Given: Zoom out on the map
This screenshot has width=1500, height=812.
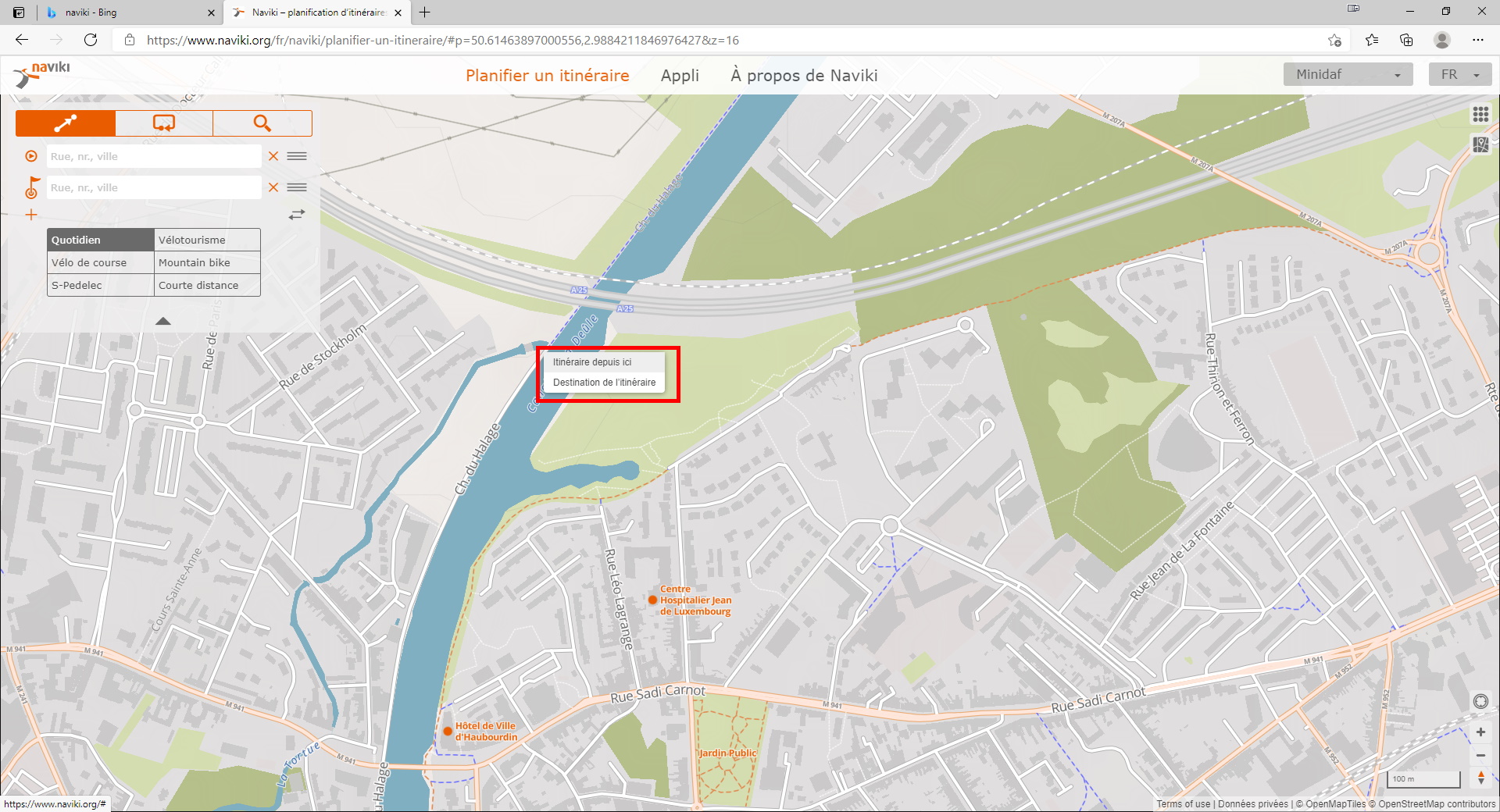Looking at the screenshot, I should (1480, 755).
